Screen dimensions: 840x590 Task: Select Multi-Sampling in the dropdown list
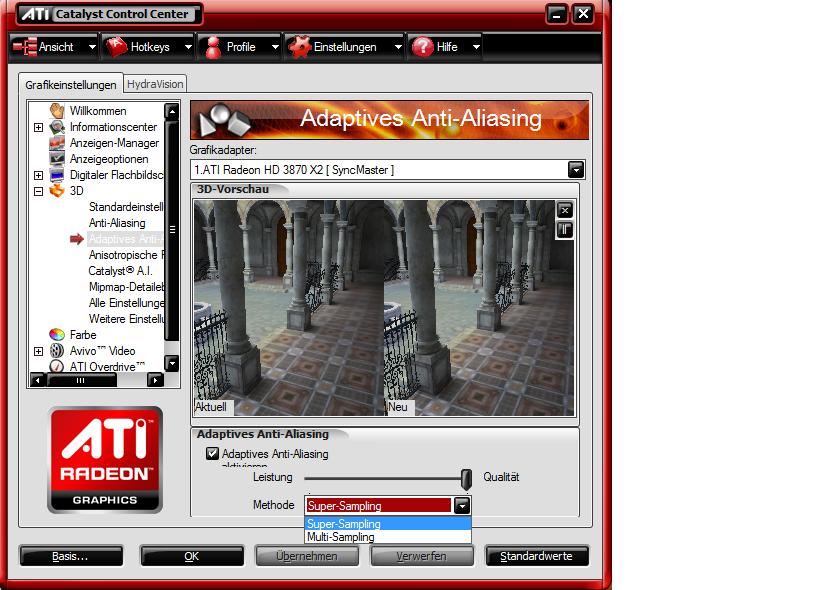tap(388, 536)
